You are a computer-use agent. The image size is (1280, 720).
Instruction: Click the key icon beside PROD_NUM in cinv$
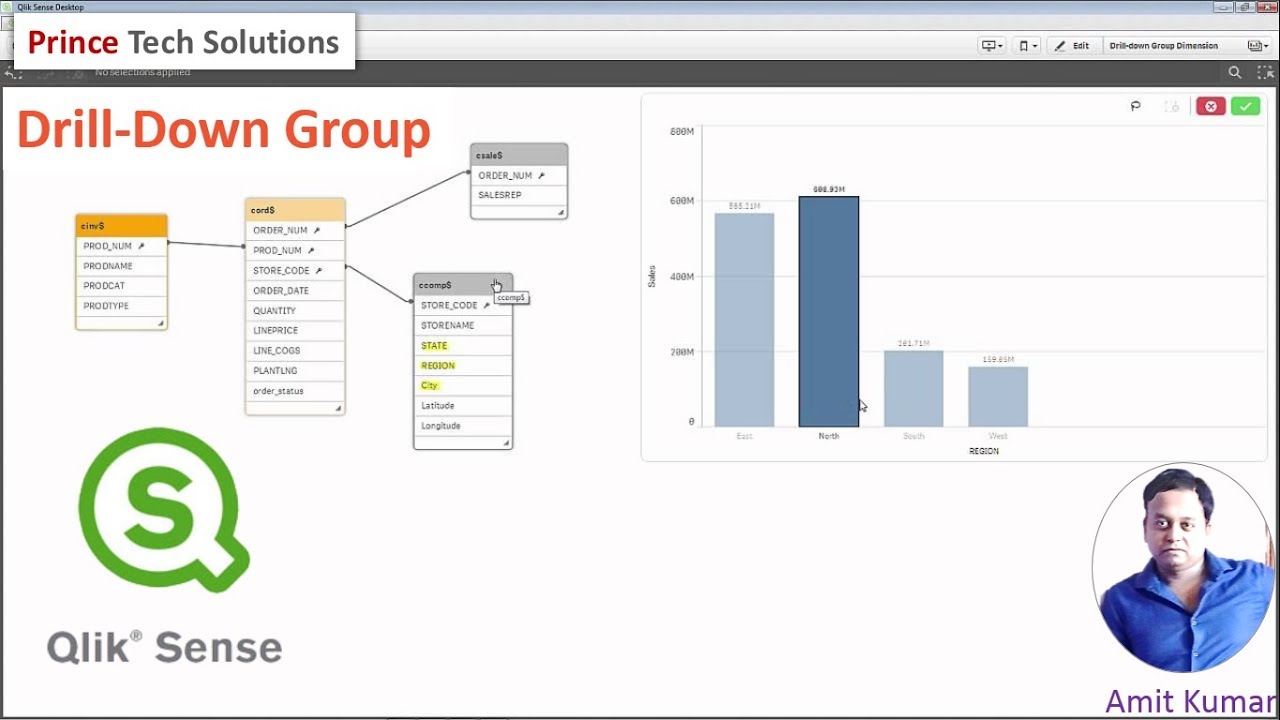click(141, 246)
